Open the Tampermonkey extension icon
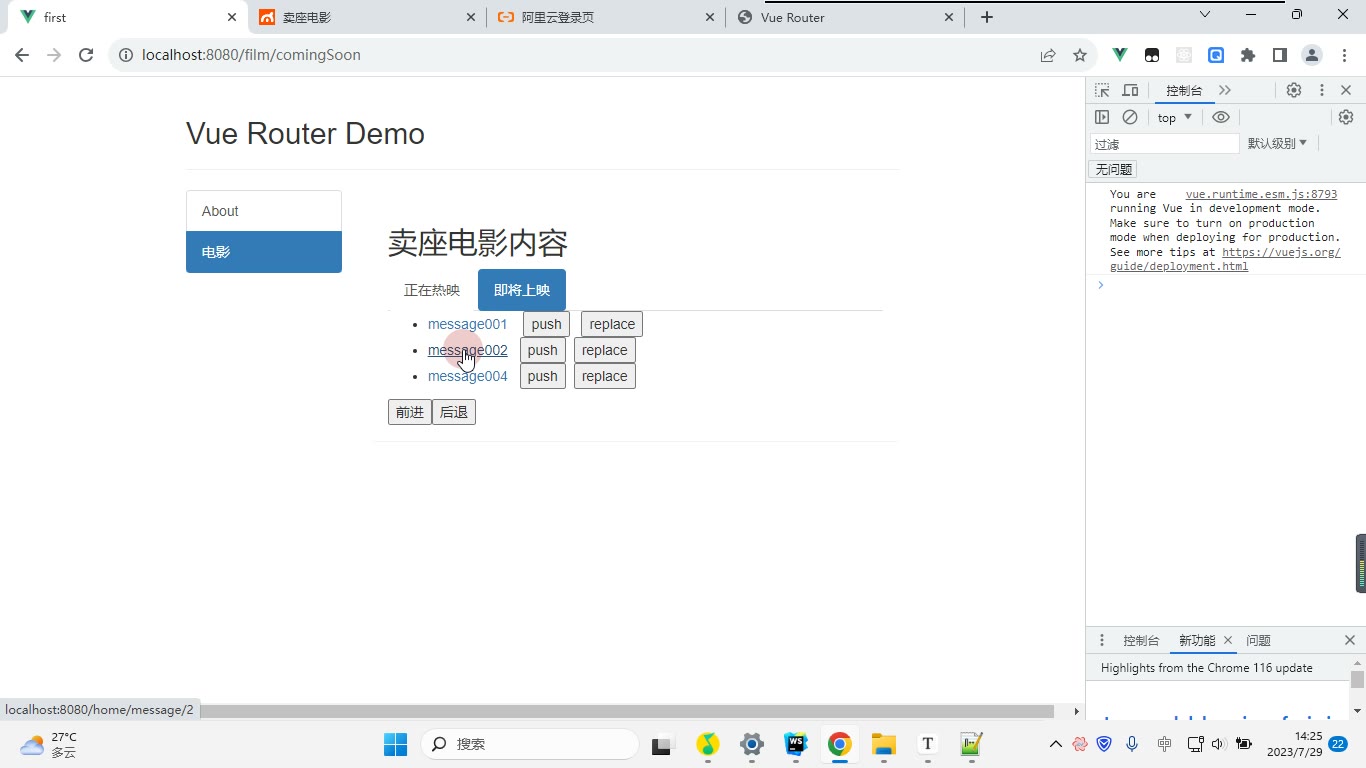Viewport: 1366px width, 768px height. click(x=1152, y=55)
